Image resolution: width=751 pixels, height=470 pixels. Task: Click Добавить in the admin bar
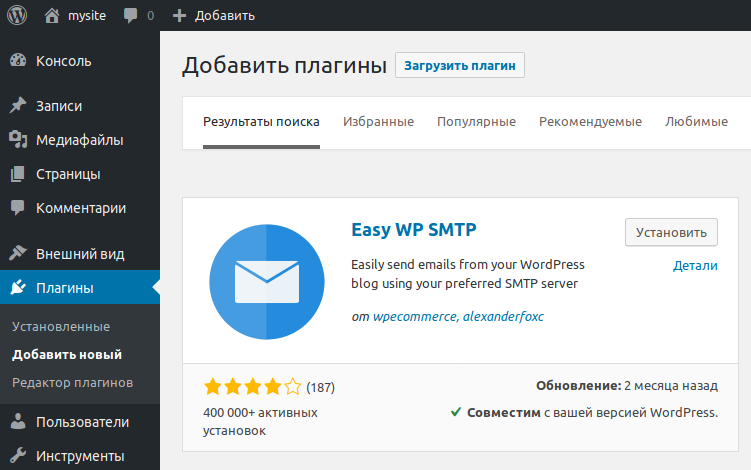(225, 16)
